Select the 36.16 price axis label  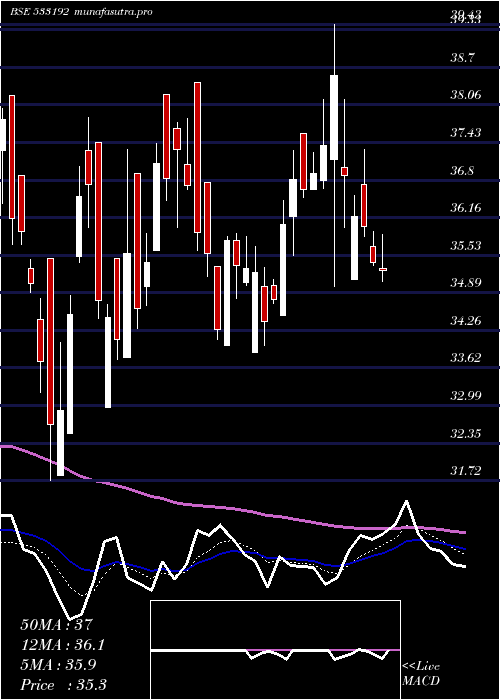(466, 208)
